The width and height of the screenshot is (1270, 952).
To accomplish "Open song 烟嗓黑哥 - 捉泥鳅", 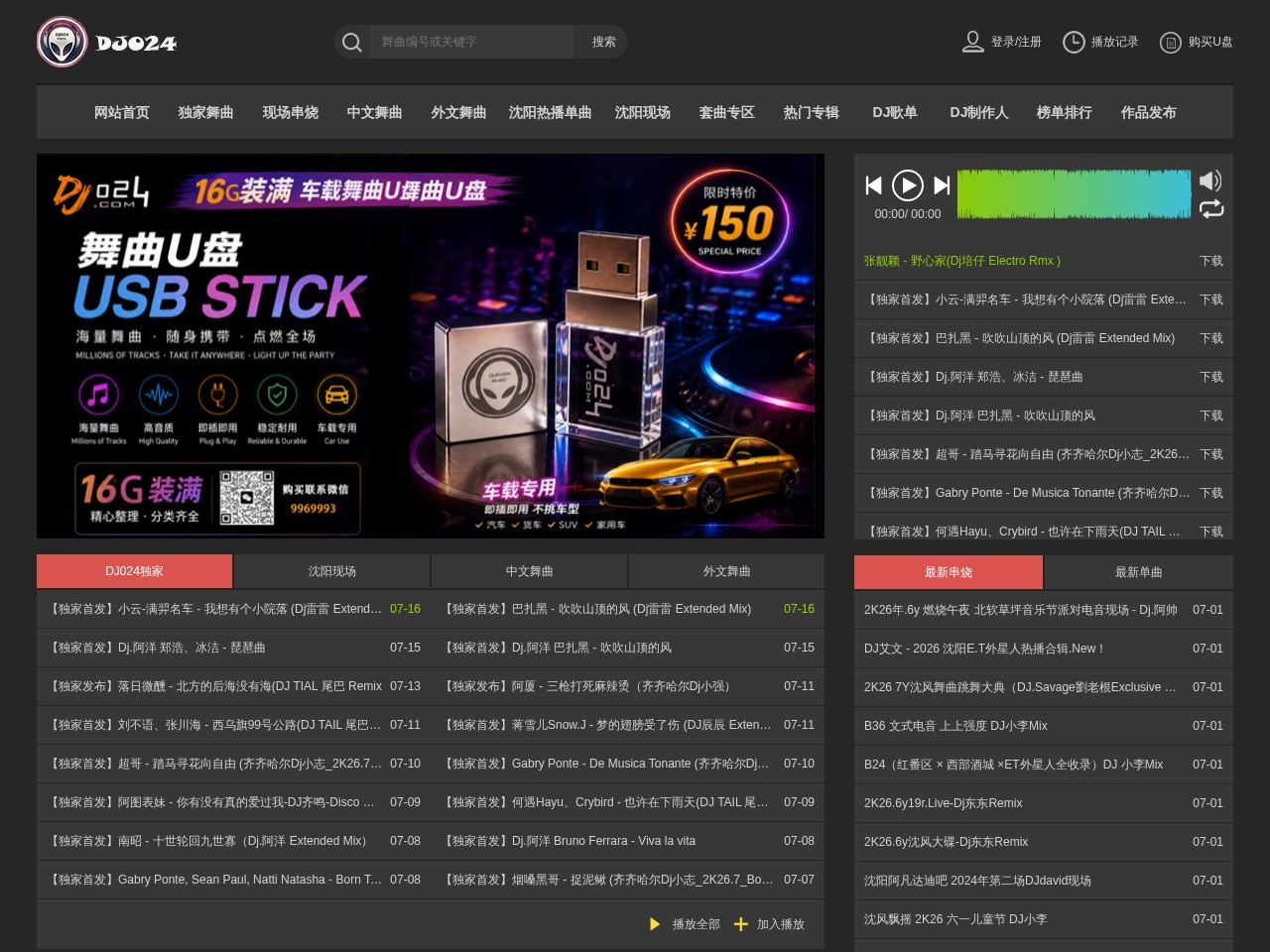I will (607, 880).
